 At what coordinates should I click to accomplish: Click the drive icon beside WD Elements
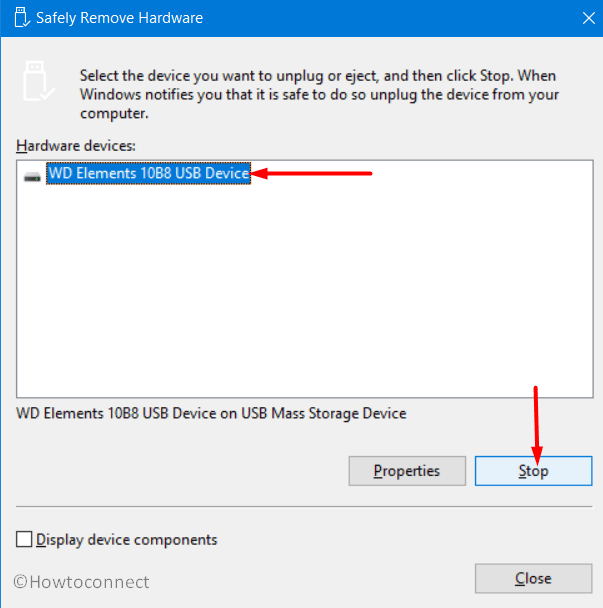tap(32, 177)
